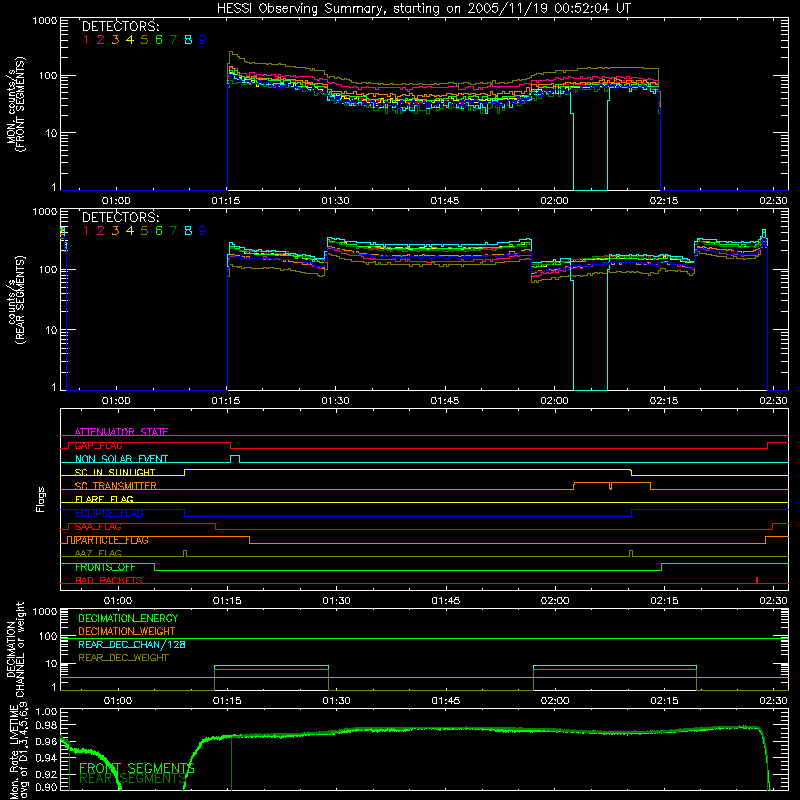Click orange detector 3 in front segments legend
800x800 pixels.
pyautogui.click(x=115, y=40)
